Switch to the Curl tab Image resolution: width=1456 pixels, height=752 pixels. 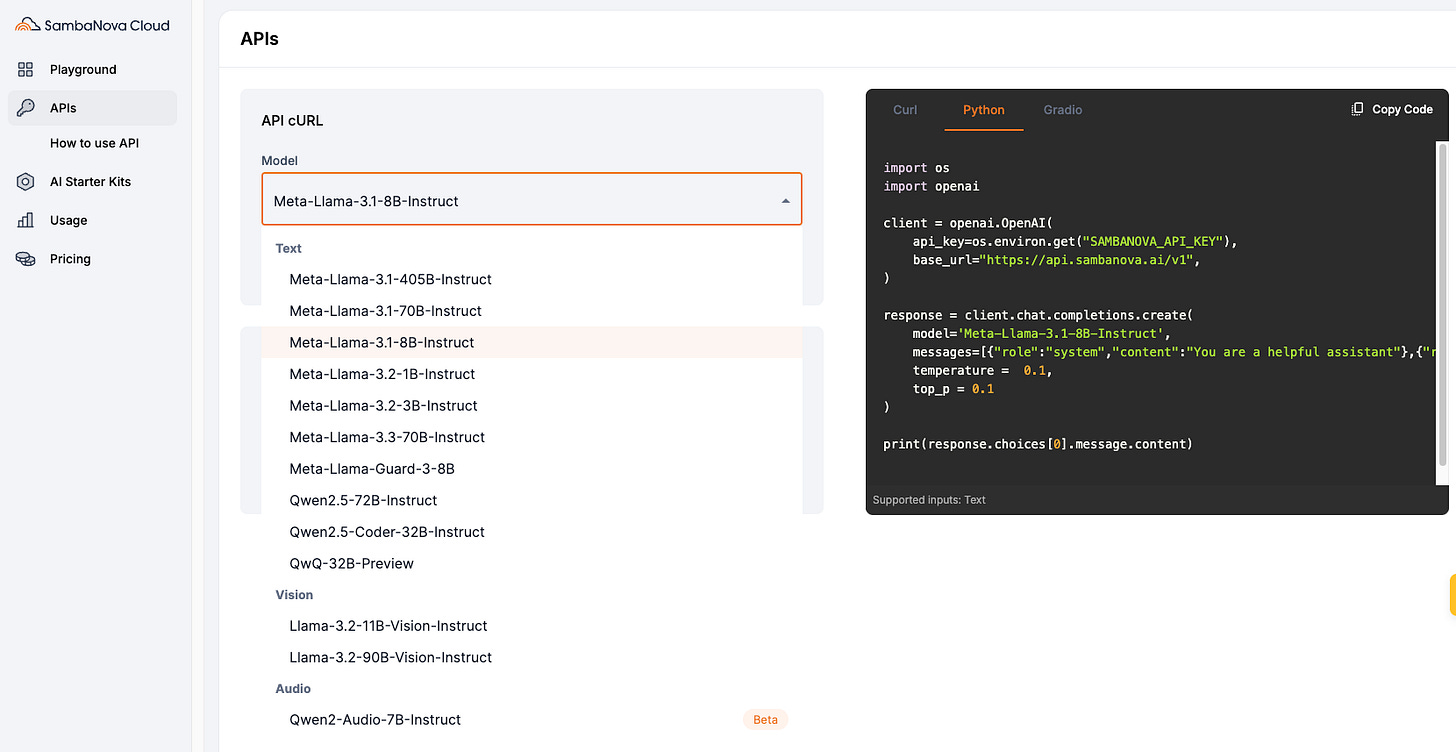tap(905, 109)
